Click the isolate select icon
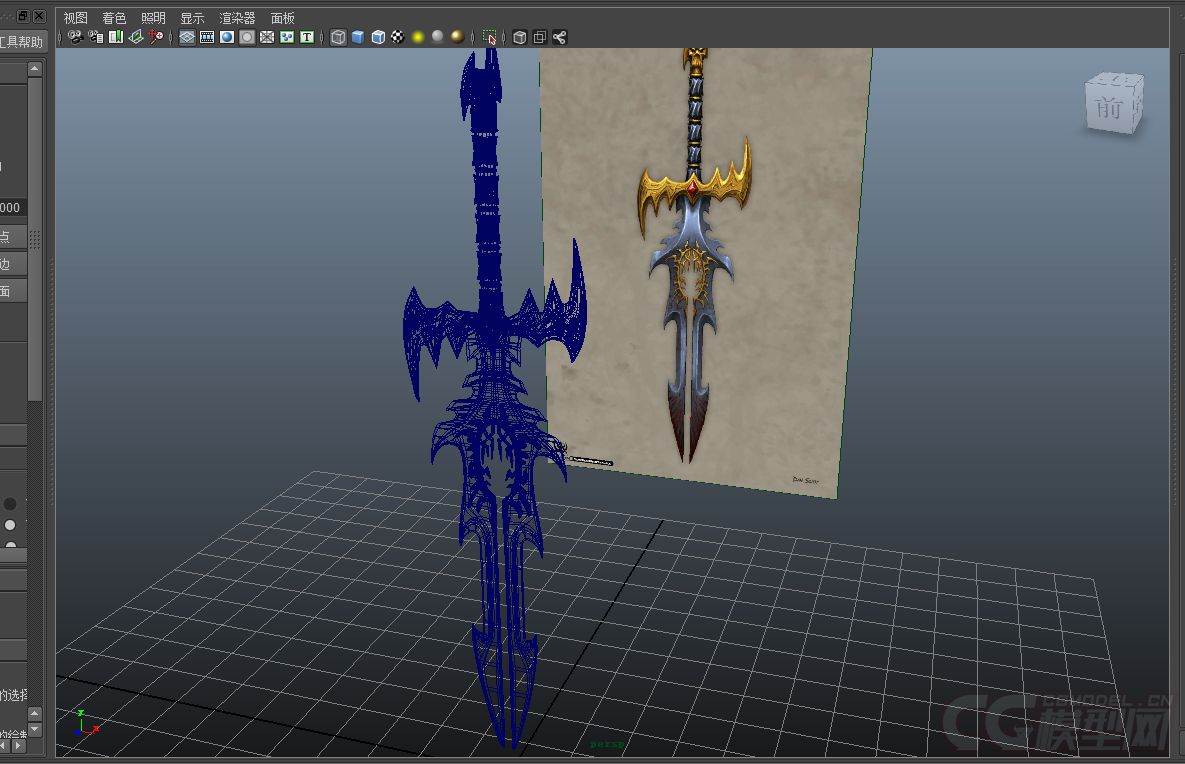 pyautogui.click(x=489, y=37)
